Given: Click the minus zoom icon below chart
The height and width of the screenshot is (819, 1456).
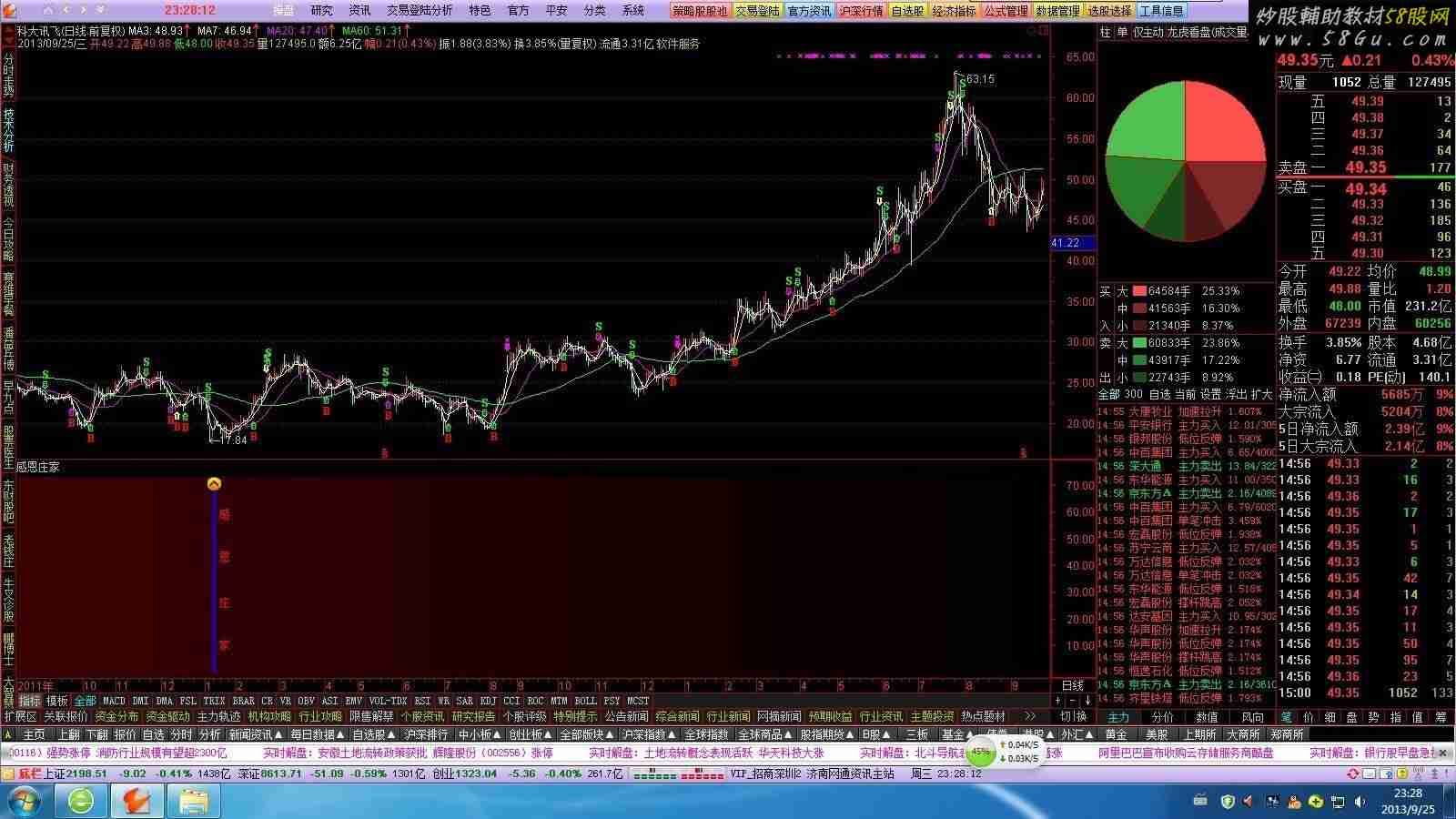Looking at the screenshot, I should pyautogui.click(x=1072, y=701).
